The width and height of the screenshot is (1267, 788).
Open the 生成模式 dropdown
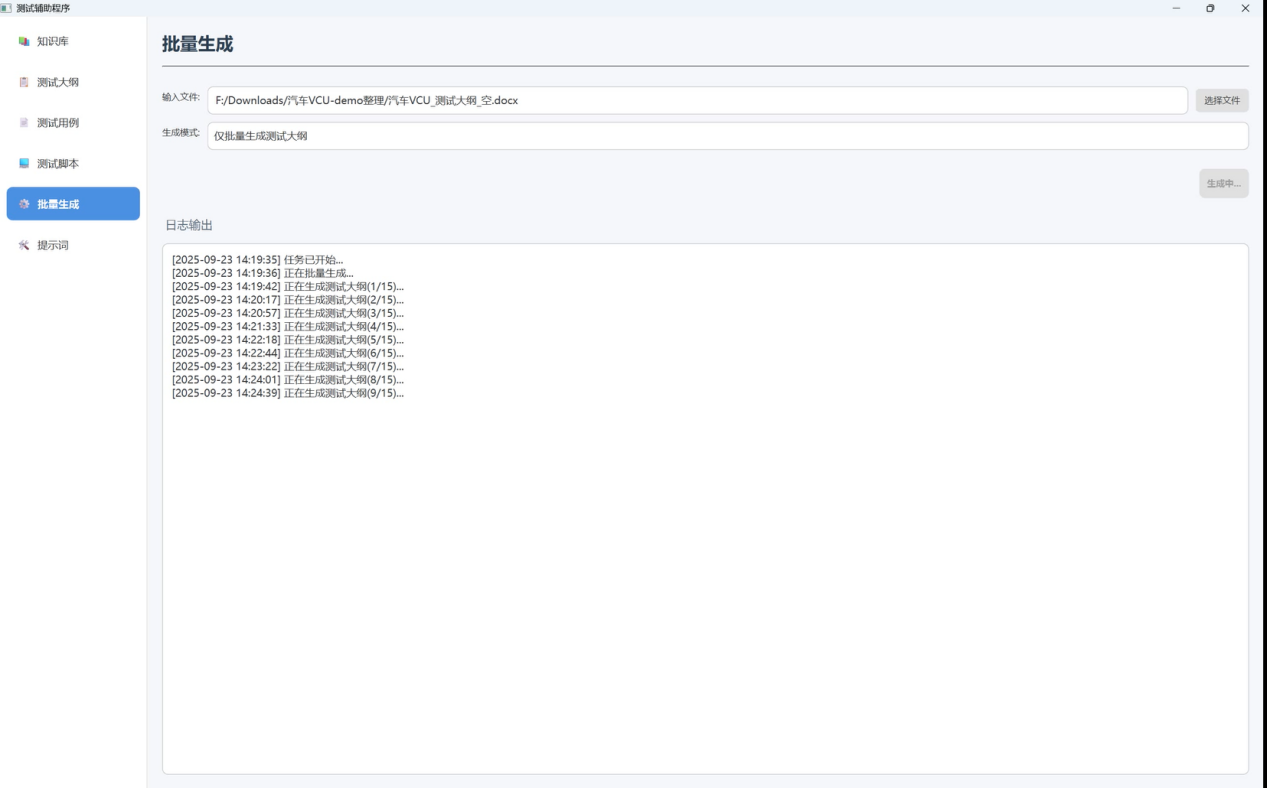click(x=727, y=136)
